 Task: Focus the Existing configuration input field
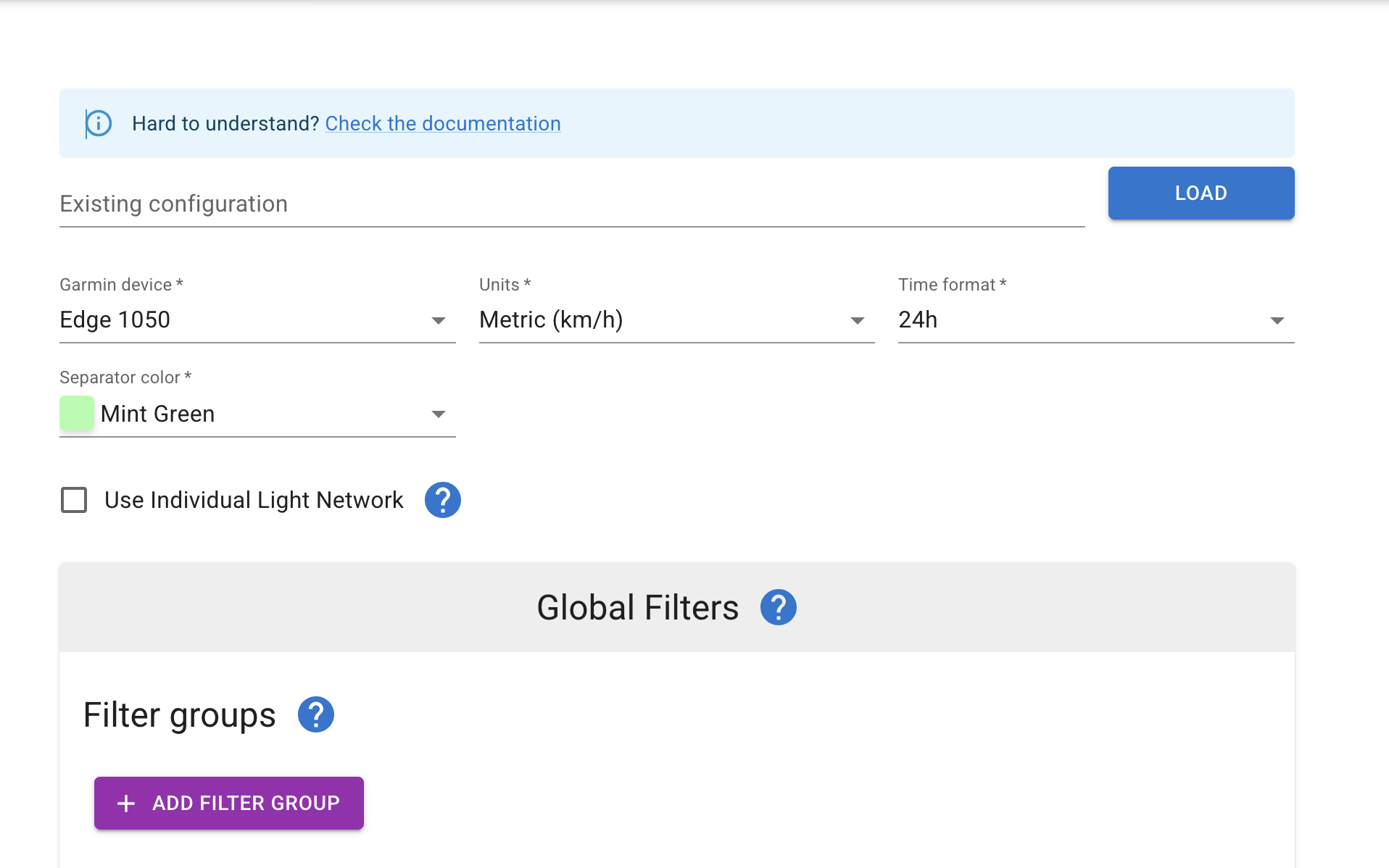pyautogui.click(x=571, y=204)
